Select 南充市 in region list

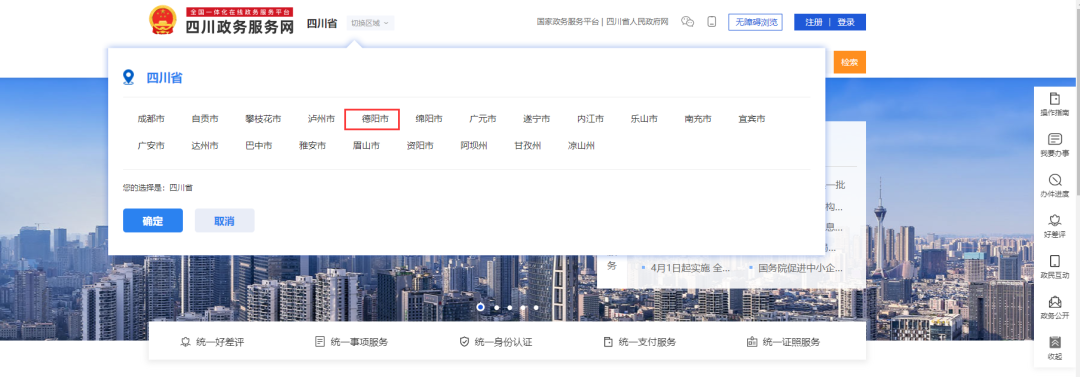point(698,119)
